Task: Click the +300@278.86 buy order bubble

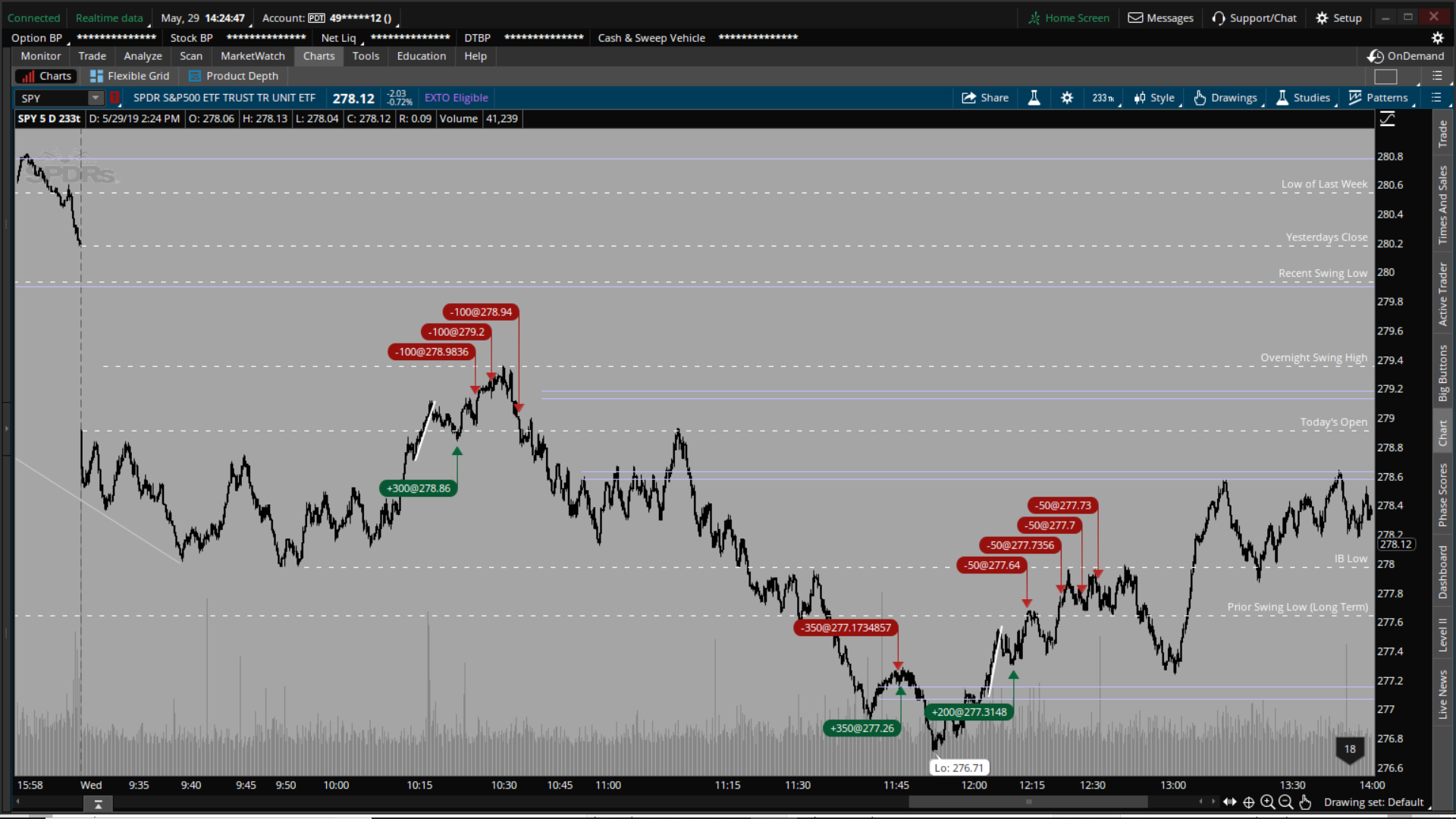Action: (x=419, y=488)
